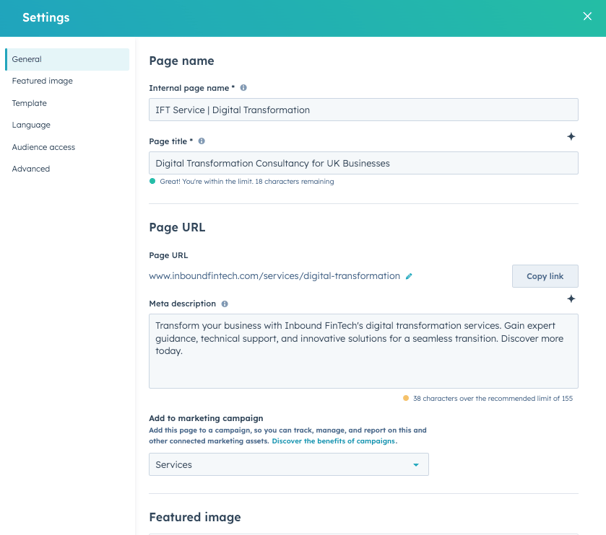Image resolution: width=606 pixels, height=535 pixels.
Task: Click info icon beside Page title label
Action: [202, 141]
